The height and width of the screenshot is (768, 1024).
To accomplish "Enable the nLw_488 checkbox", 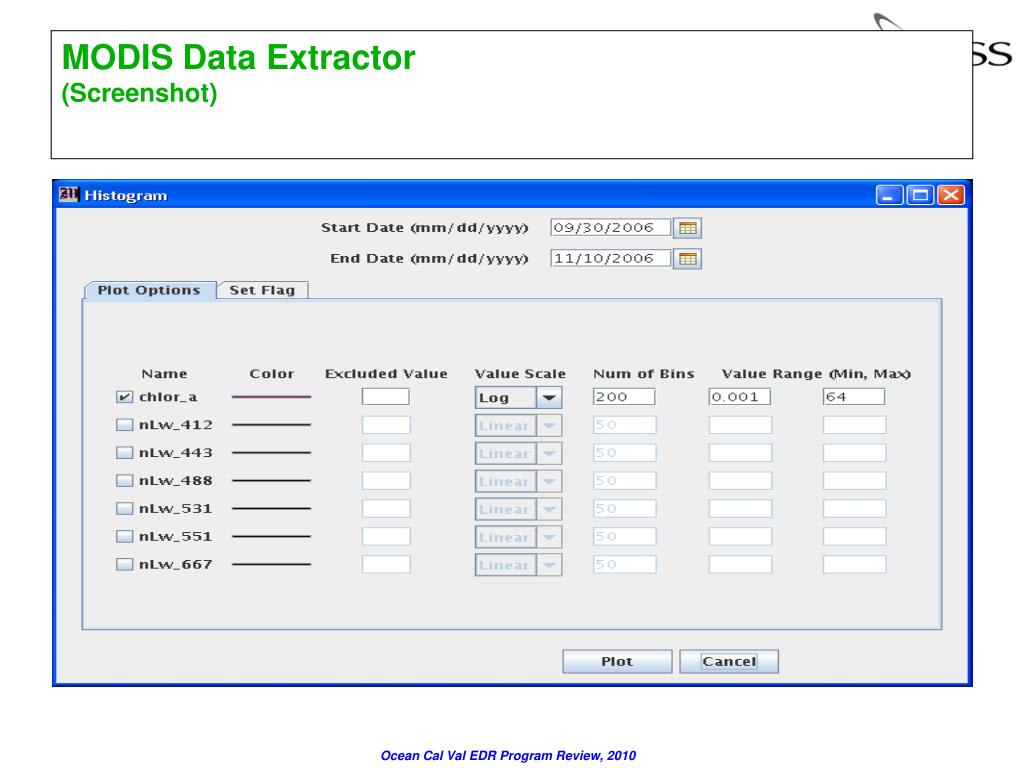I will tap(124, 481).
